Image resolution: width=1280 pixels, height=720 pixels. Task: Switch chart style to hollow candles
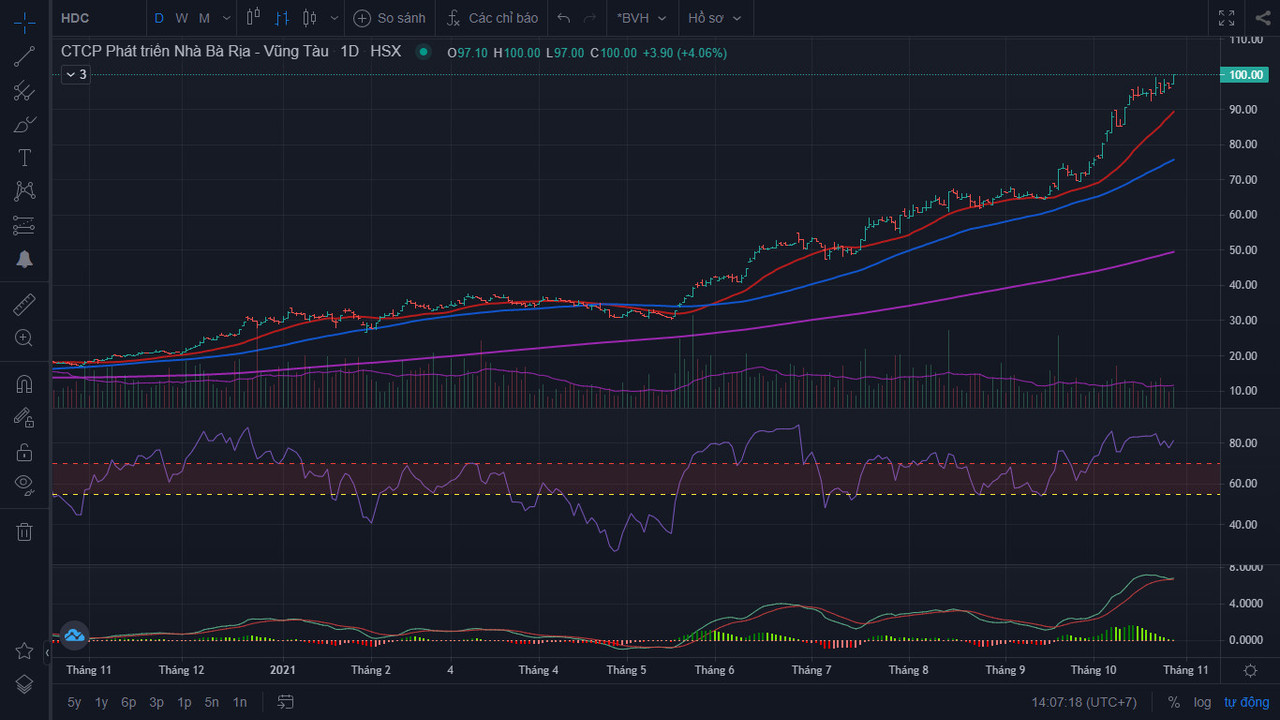click(253, 18)
